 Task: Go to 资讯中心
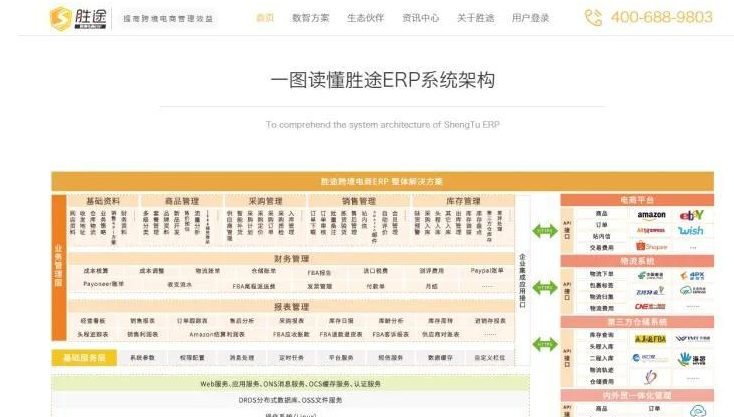point(421,18)
